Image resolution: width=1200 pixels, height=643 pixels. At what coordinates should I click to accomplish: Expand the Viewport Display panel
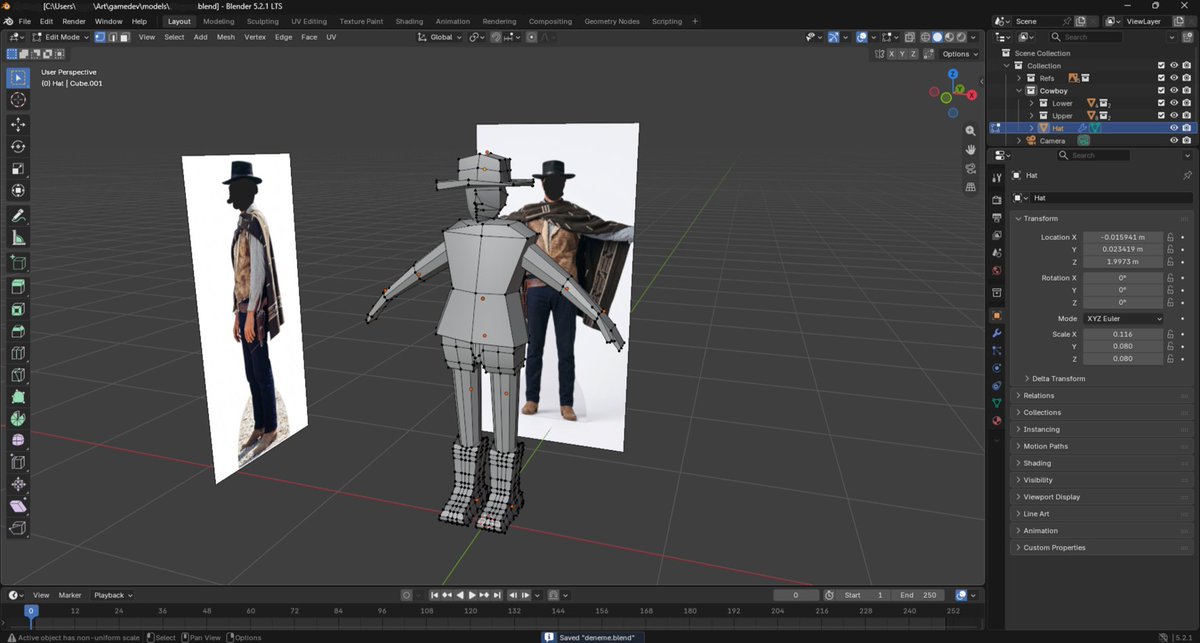[1051, 497]
